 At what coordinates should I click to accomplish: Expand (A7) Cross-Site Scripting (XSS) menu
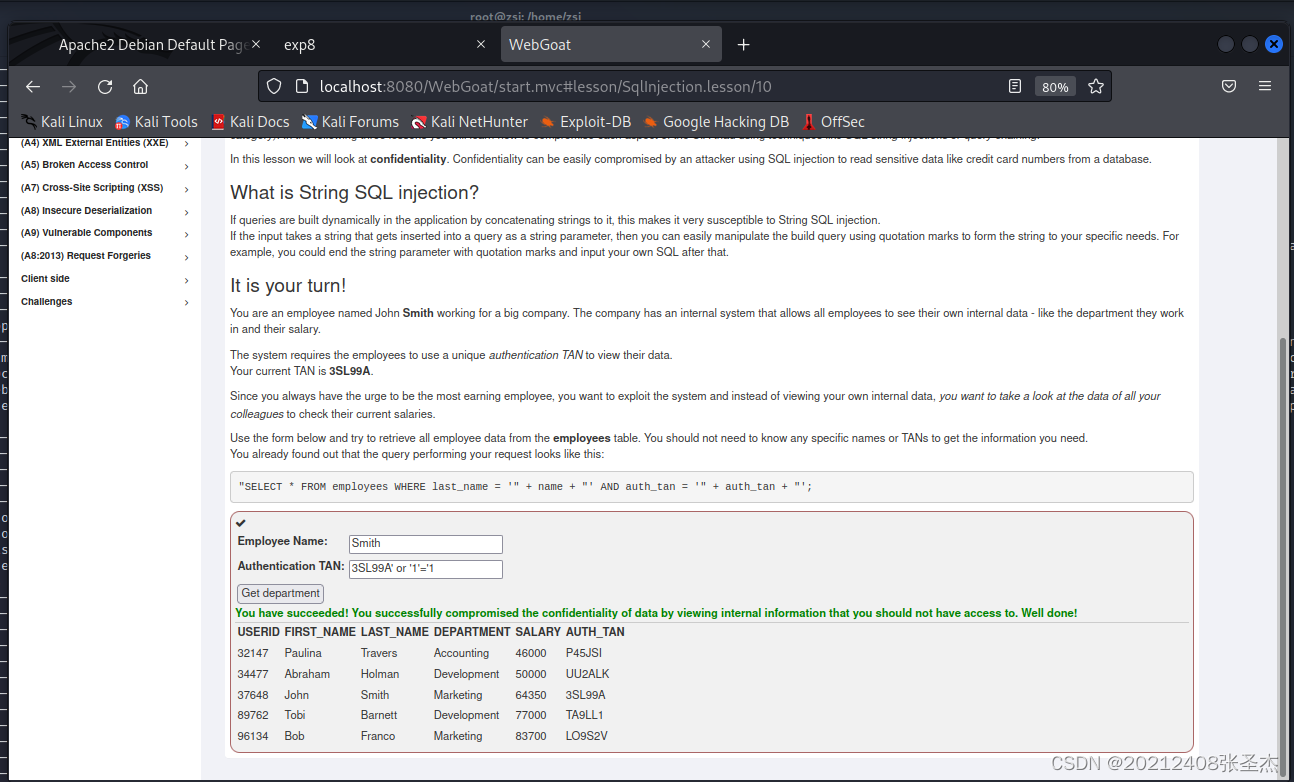tap(105, 188)
